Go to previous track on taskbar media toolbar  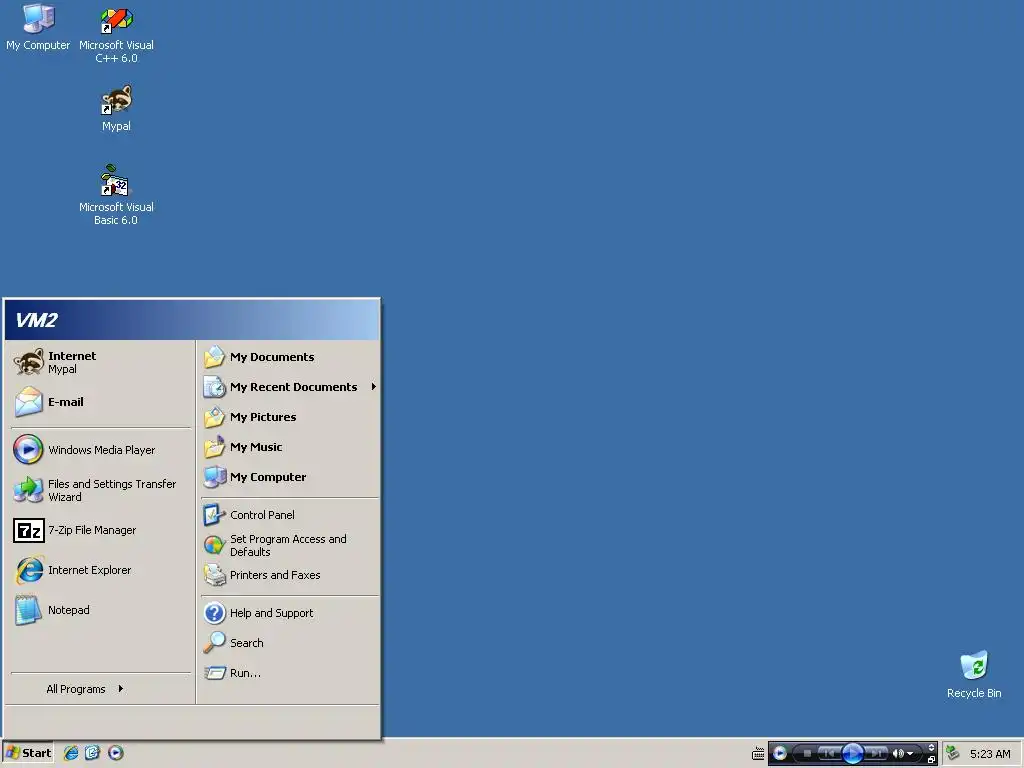828,754
